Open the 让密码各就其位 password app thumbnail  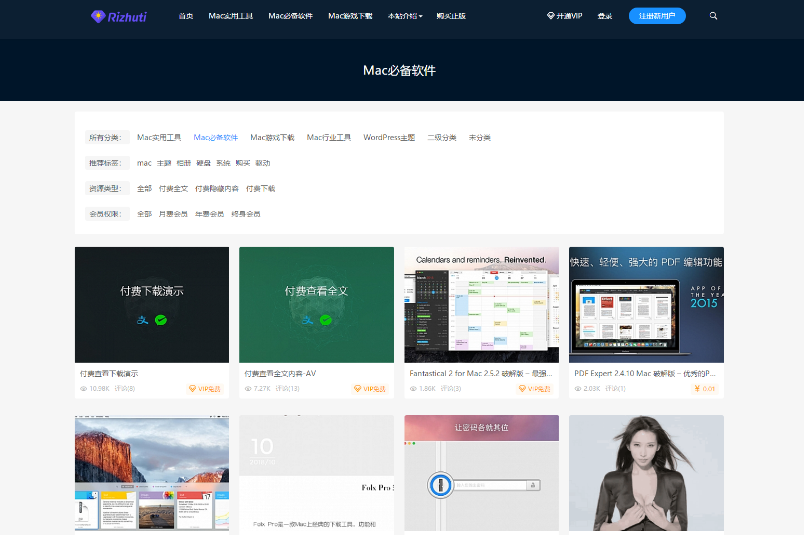pyautogui.click(x=481, y=473)
